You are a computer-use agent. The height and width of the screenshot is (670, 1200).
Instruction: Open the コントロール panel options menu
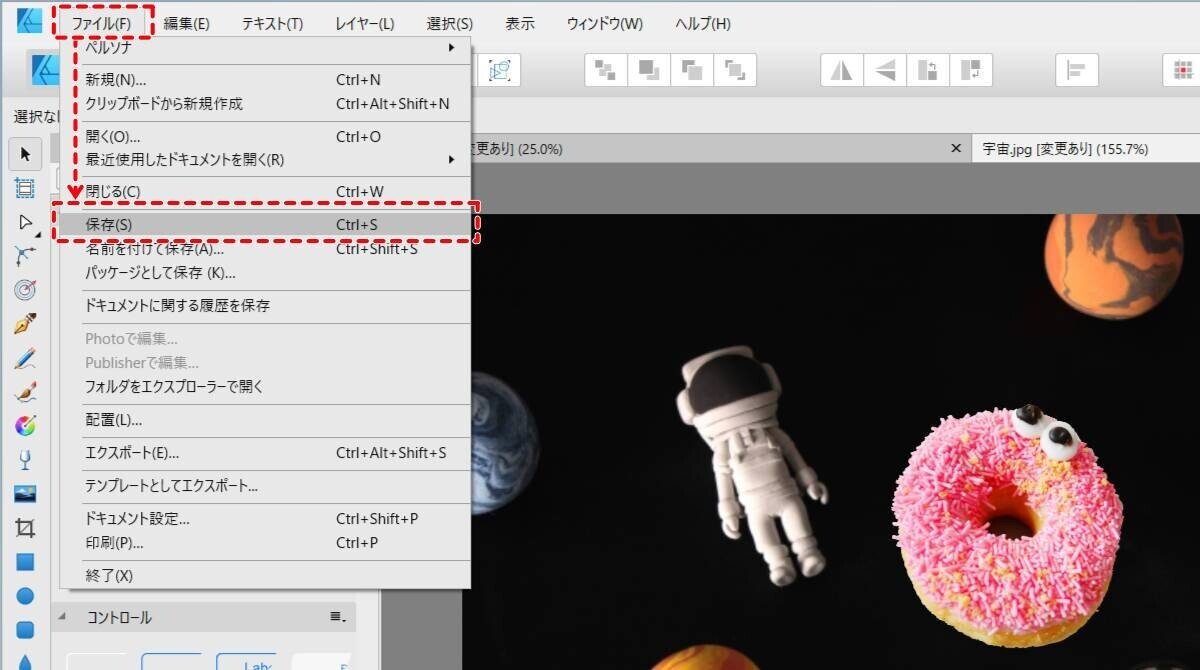[x=337, y=617]
